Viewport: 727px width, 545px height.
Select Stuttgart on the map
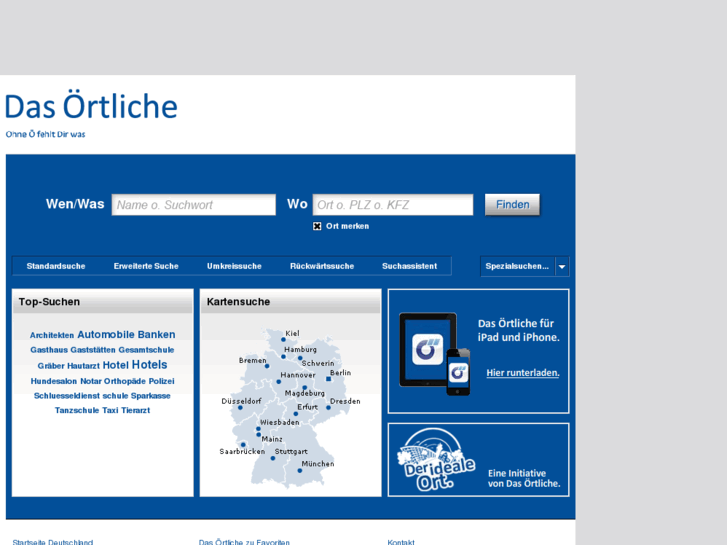(x=291, y=451)
